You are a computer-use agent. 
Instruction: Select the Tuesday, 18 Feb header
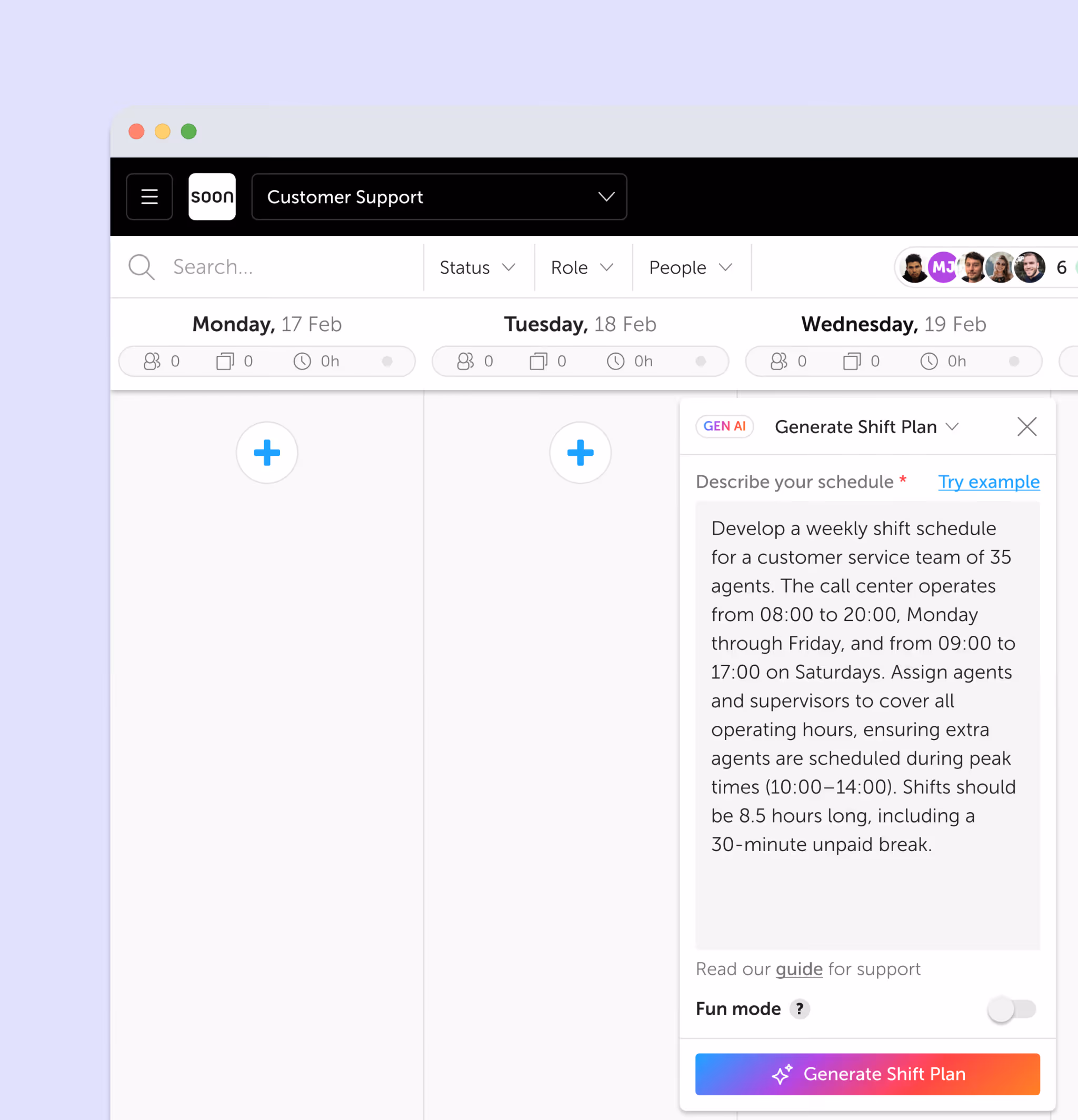pos(580,324)
